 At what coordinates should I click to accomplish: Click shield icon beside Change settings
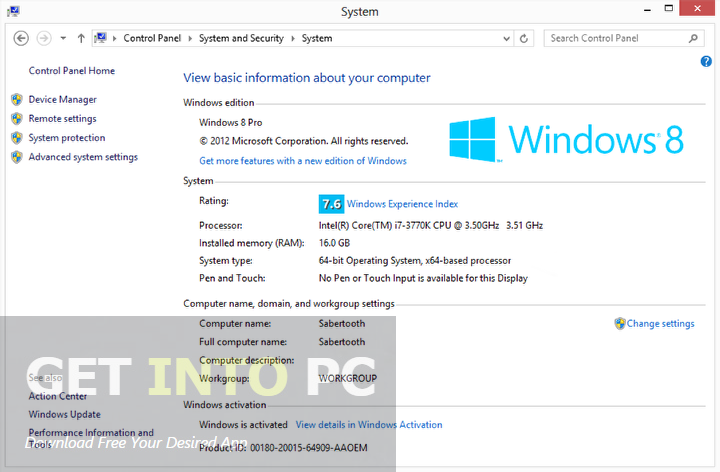point(620,323)
